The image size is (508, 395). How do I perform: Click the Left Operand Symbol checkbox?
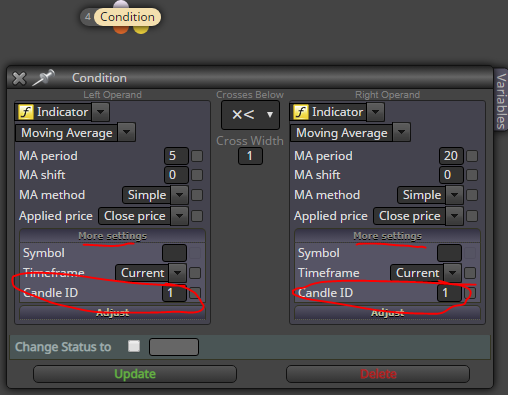(x=195, y=253)
